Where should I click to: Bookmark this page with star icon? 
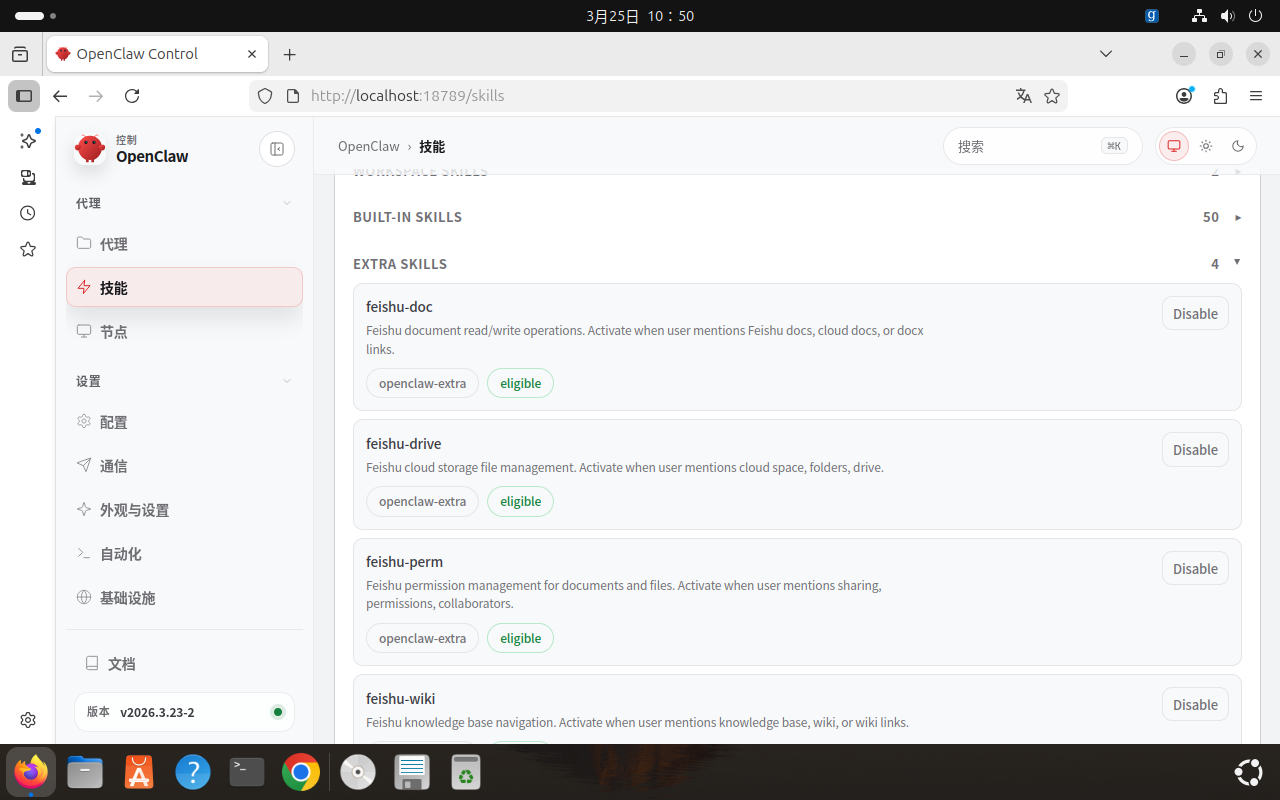(1052, 96)
